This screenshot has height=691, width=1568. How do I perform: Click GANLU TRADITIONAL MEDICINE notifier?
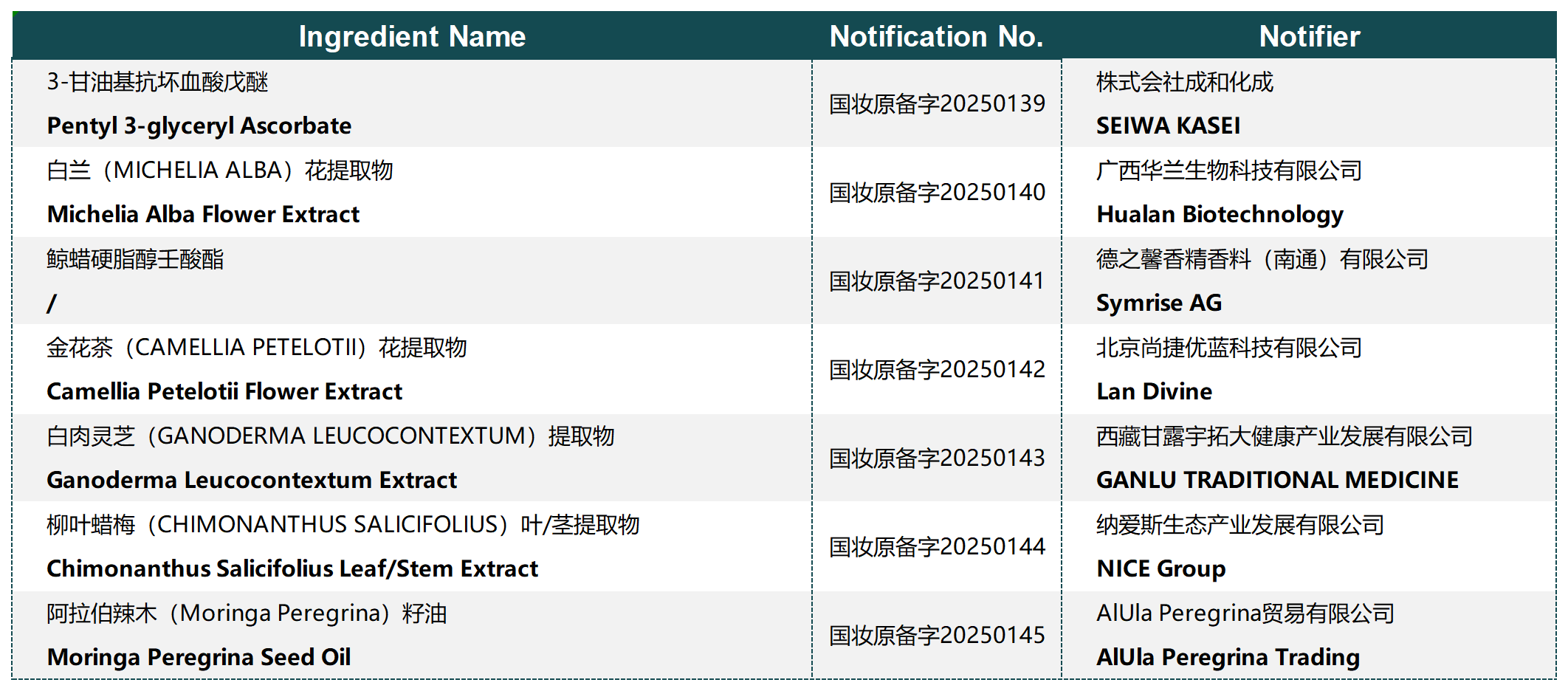tap(1277, 480)
